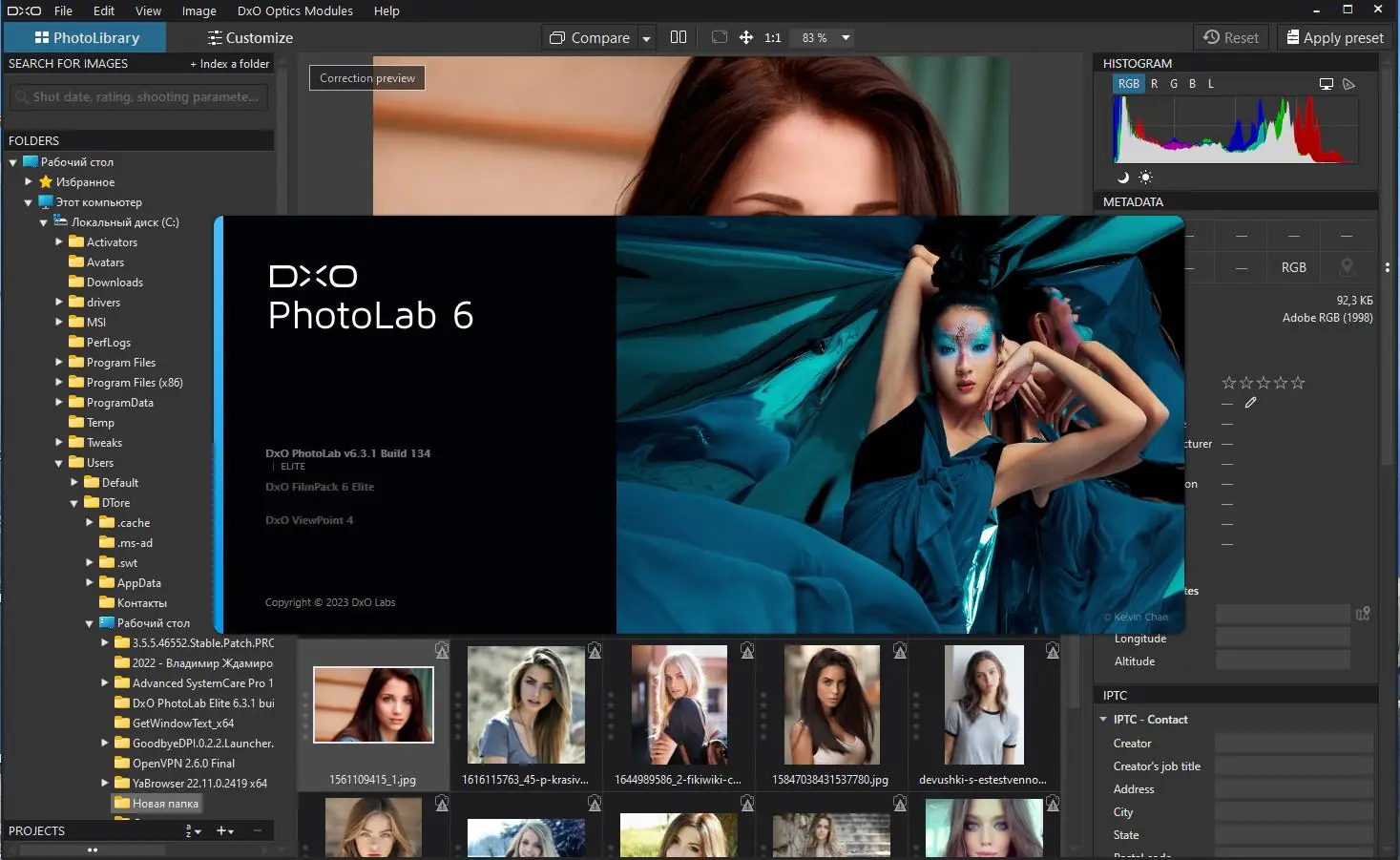
Task: Click the monitor icon in Histogram panel
Action: click(x=1326, y=84)
